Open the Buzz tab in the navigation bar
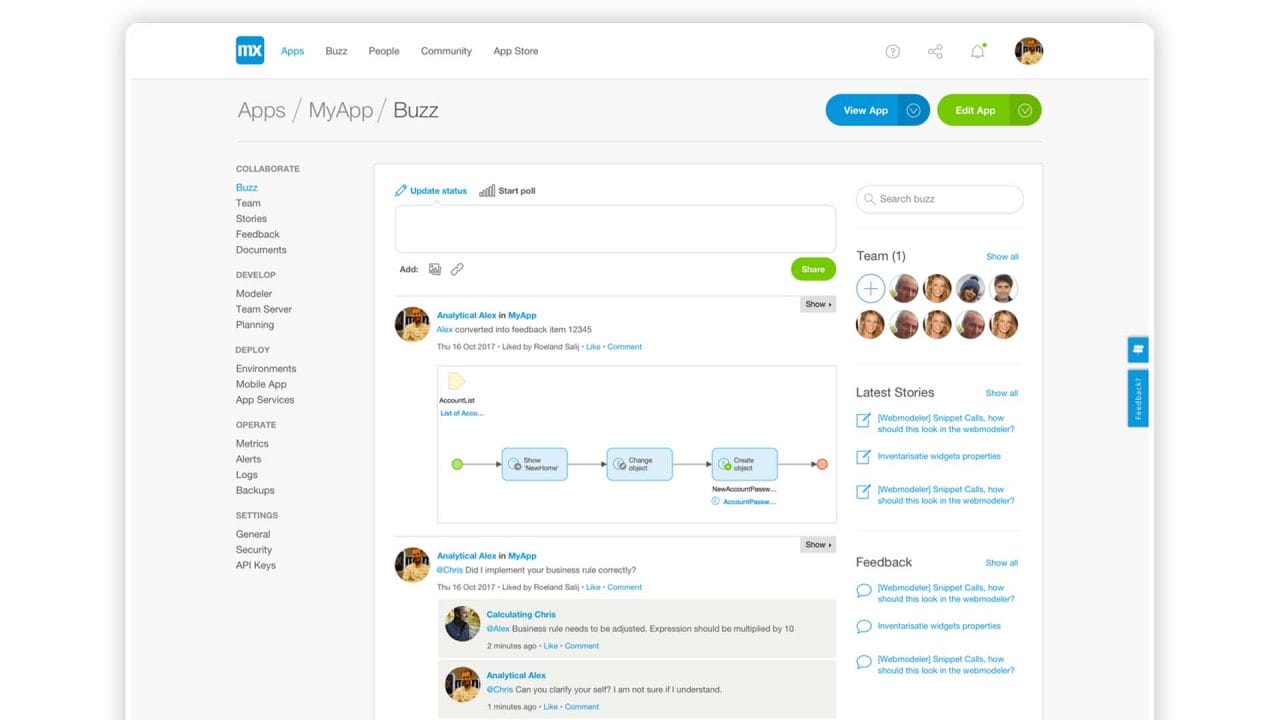This screenshot has height=720, width=1280. tap(336, 51)
